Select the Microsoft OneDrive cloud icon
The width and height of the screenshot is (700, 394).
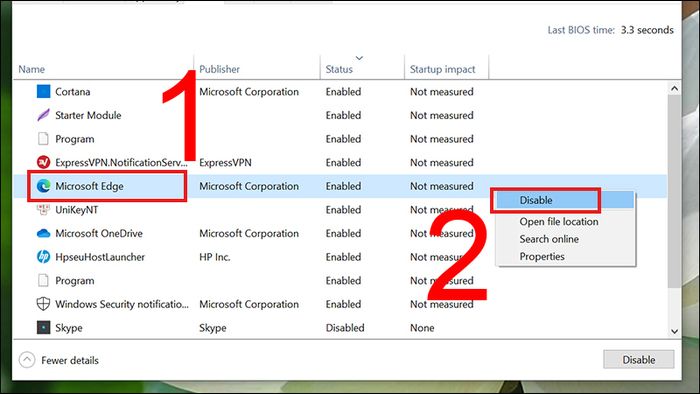43,233
